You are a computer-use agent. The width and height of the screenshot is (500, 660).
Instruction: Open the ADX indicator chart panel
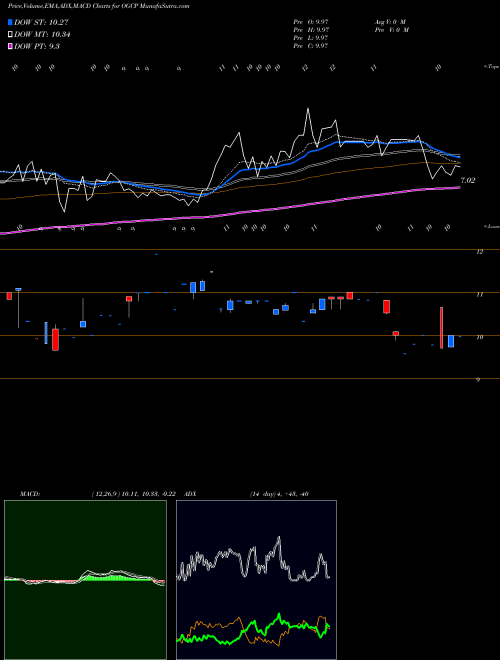click(256, 580)
